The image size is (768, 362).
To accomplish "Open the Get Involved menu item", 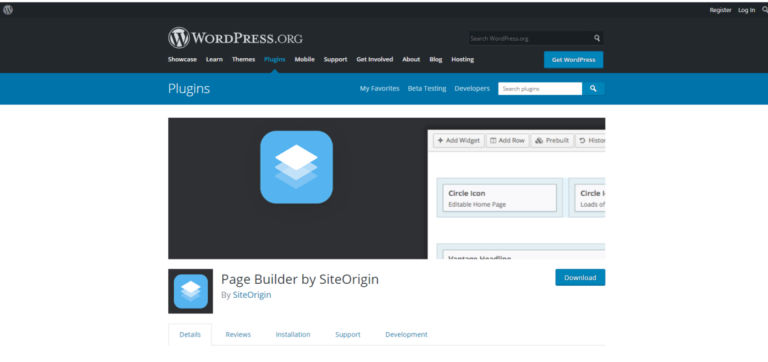I will (x=375, y=59).
